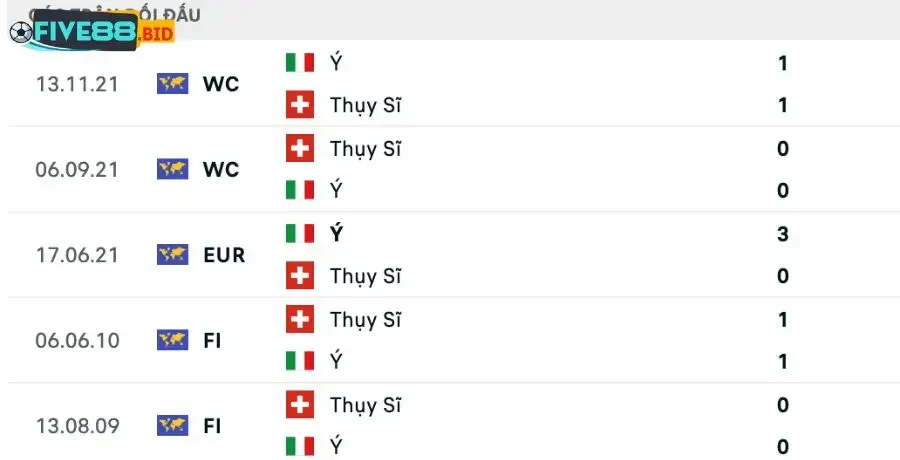The height and width of the screenshot is (460, 900).
Task: Click Italy flag in 17.06.21 match
Action: (x=300, y=234)
